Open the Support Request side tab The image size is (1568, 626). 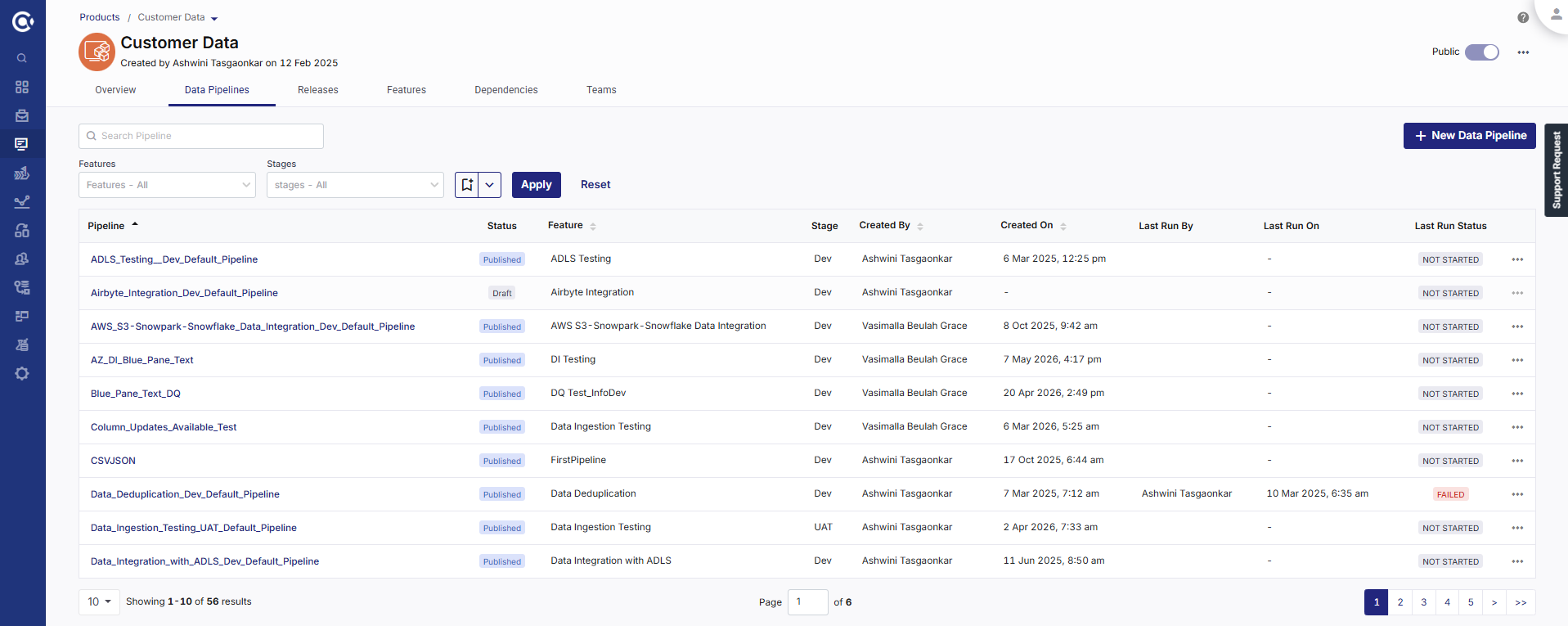pos(1556,170)
